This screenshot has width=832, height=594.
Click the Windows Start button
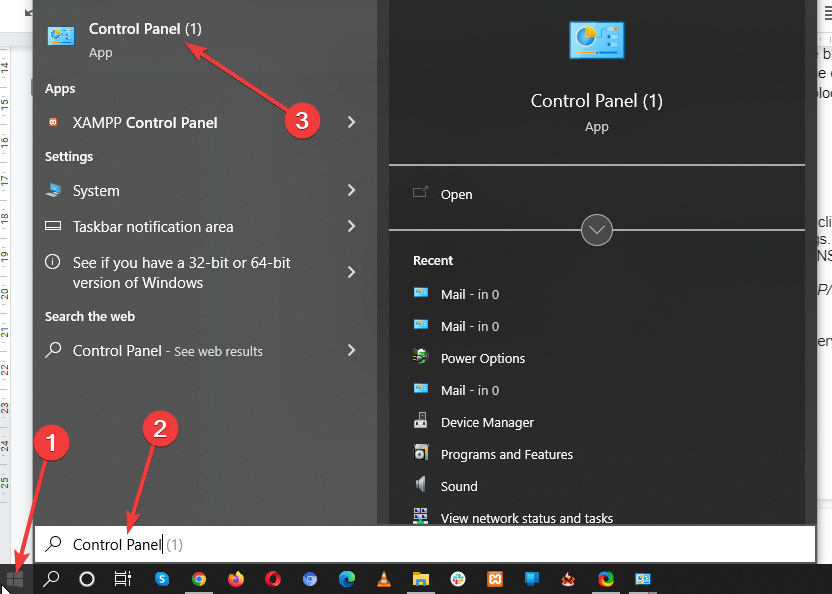pyautogui.click(x=15, y=579)
